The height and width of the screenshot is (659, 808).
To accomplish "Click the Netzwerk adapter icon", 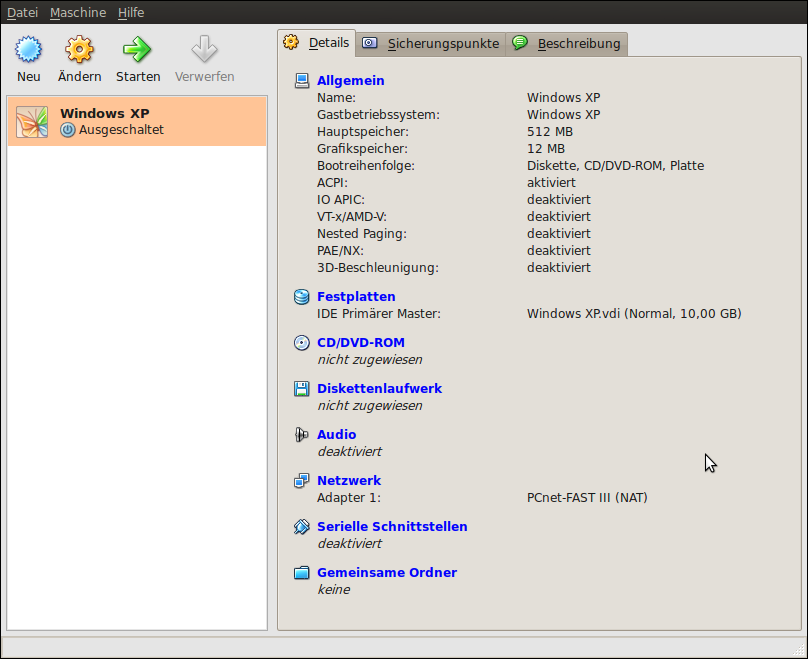I will click(302, 481).
